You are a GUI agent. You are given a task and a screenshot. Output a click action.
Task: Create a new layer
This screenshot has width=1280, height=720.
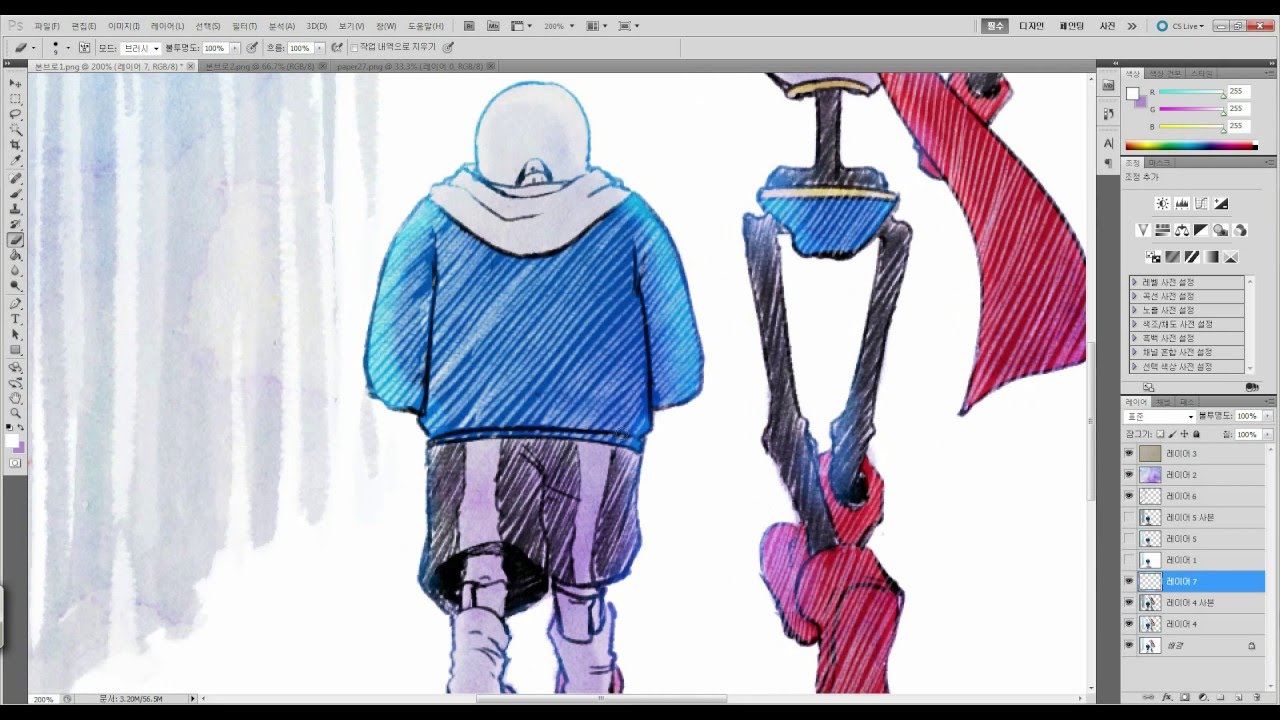click(1238, 697)
